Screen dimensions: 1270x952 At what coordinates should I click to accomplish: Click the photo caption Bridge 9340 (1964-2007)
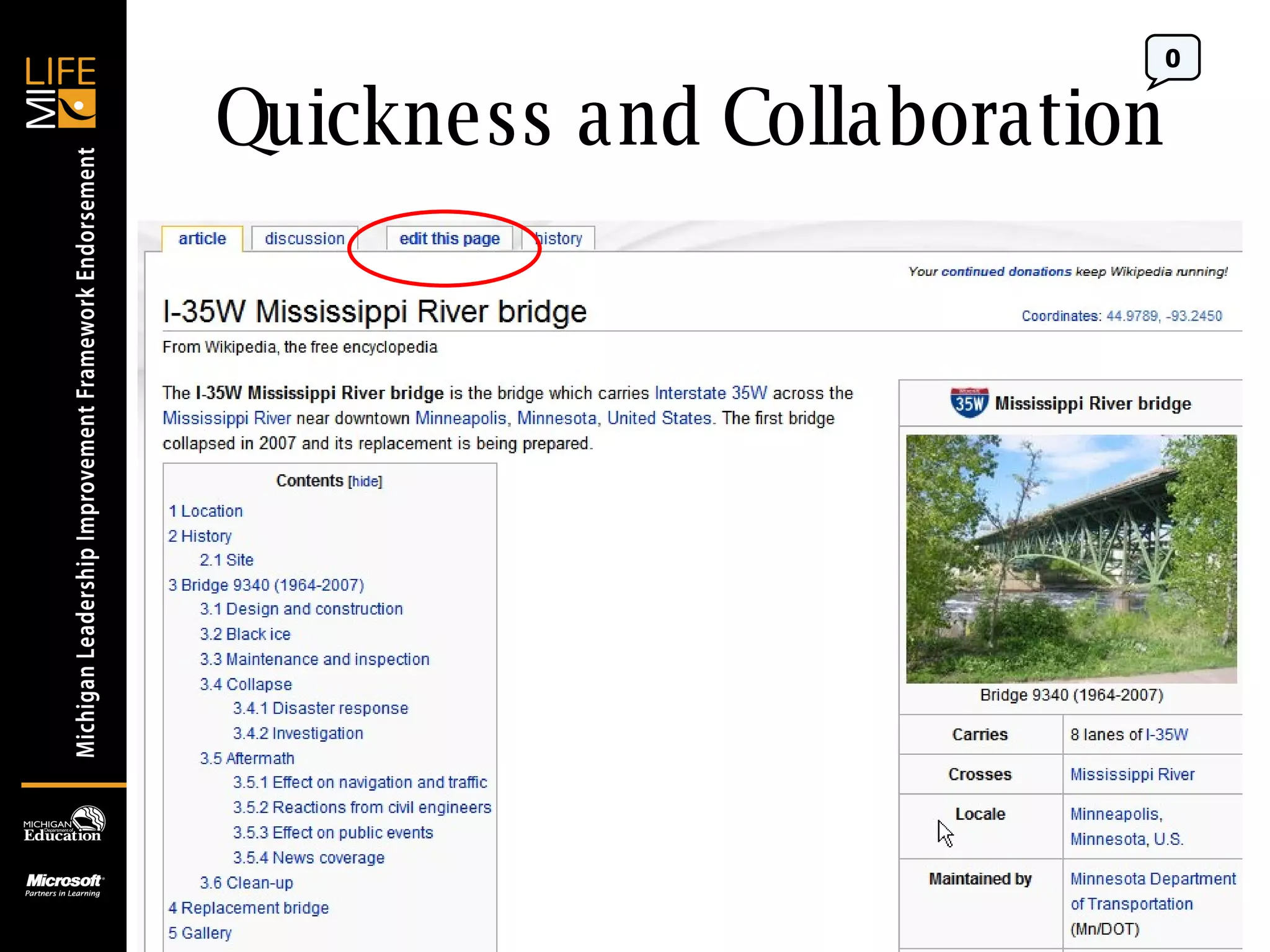[x=1072, y=695]
